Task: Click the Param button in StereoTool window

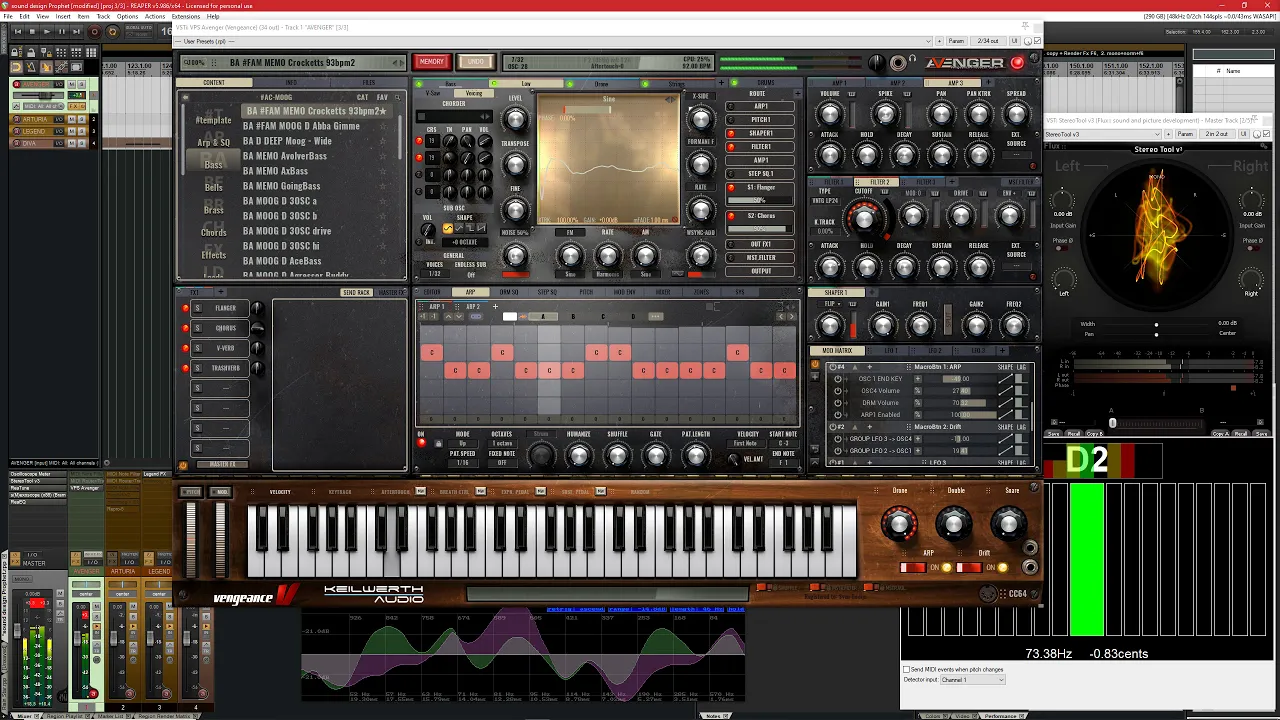Action: click(1184, 134)
